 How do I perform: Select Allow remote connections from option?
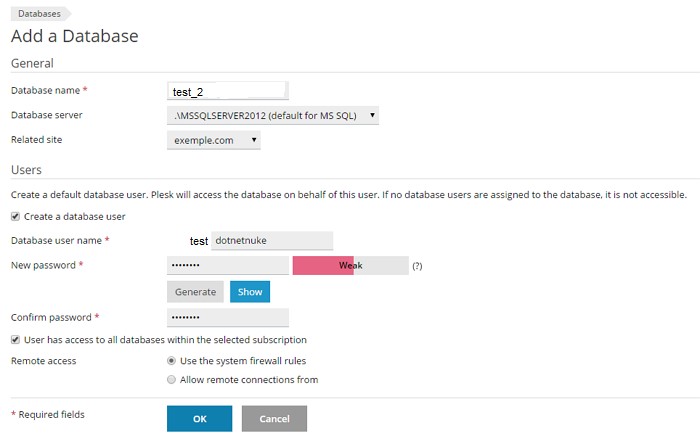pos(171,380)
